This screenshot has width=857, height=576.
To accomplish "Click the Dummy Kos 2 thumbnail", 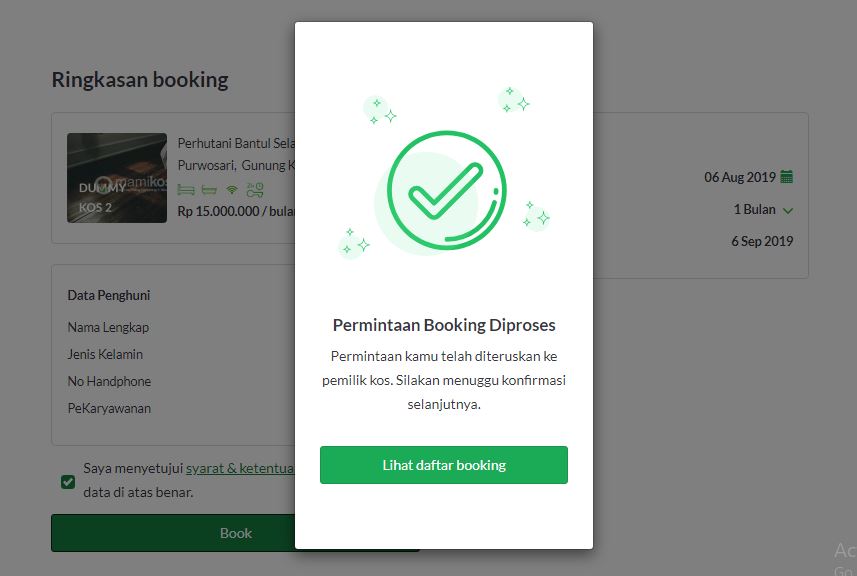I will [117, 178].
